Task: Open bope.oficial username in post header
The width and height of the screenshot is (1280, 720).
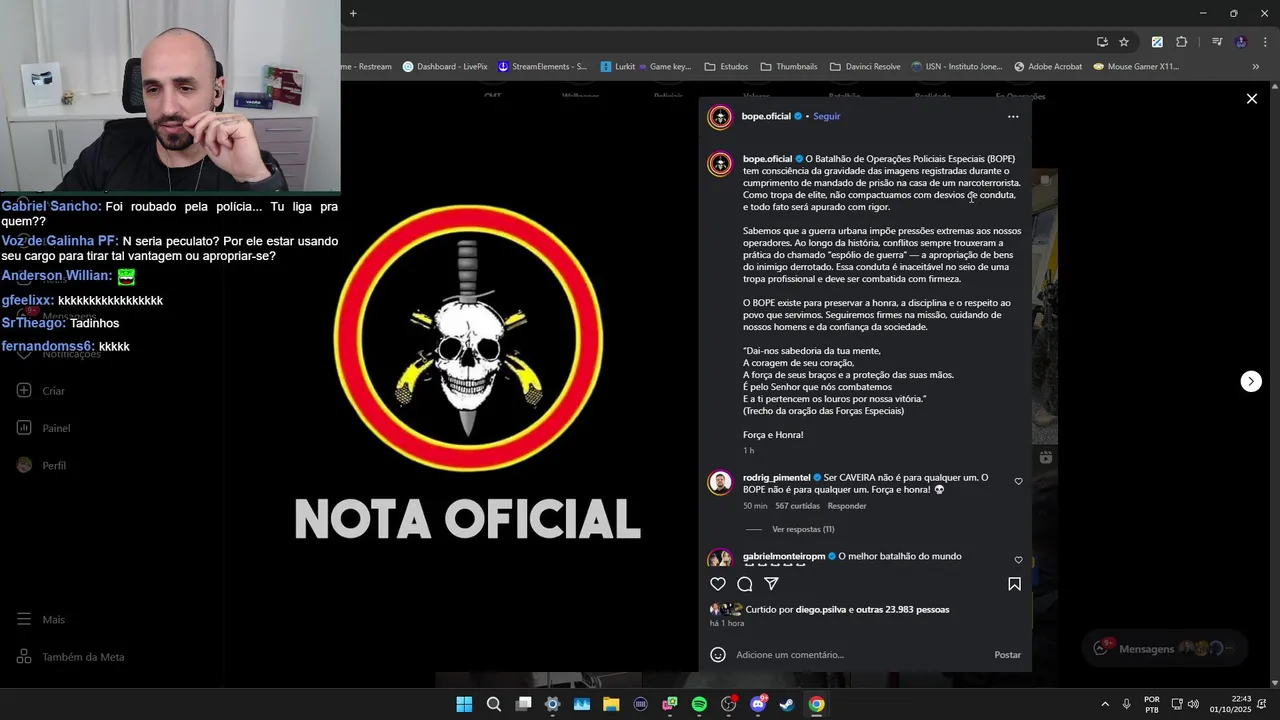Action: tap(766, 117)
